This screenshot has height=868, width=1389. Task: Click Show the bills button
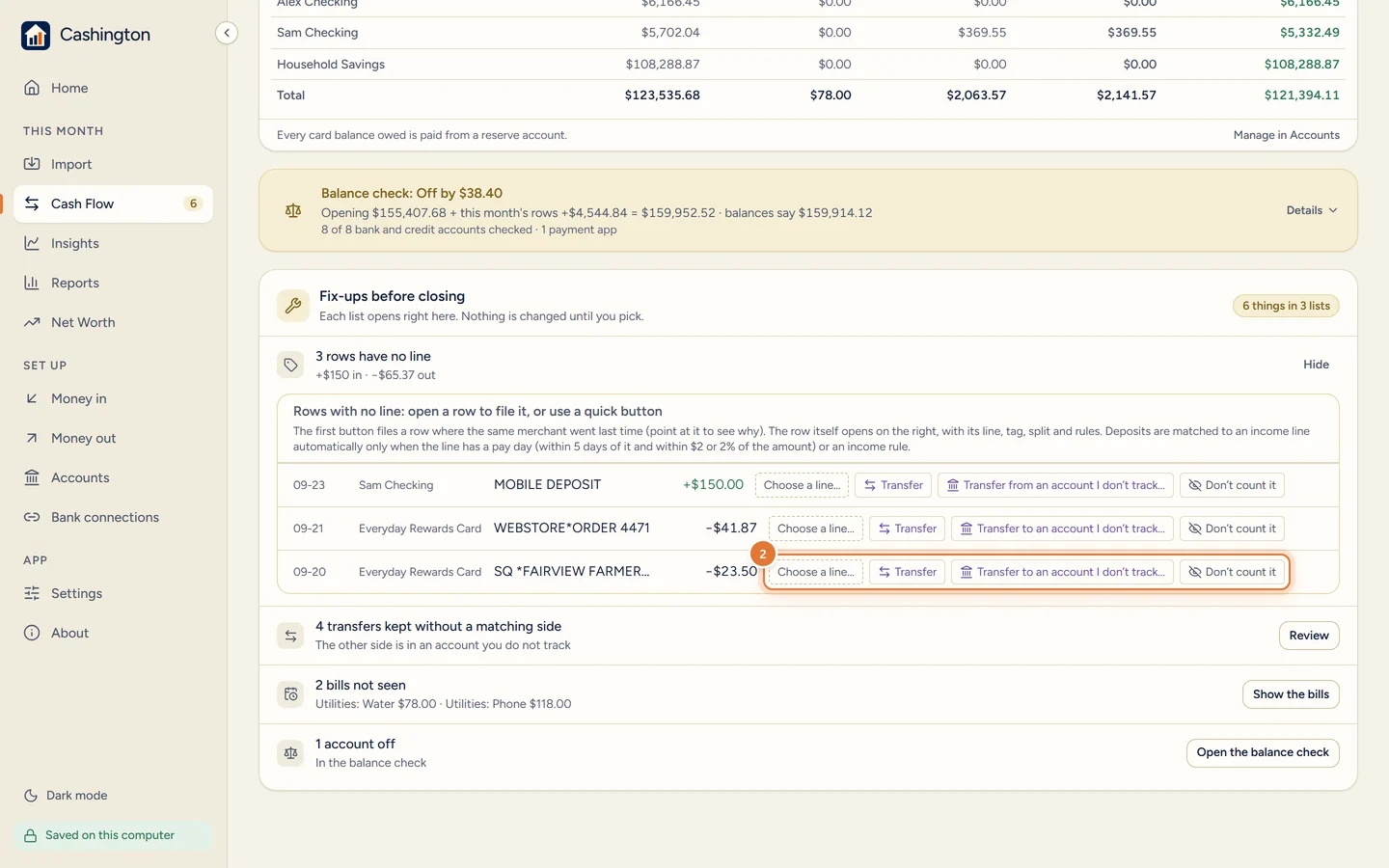[x=1291, y=694]
